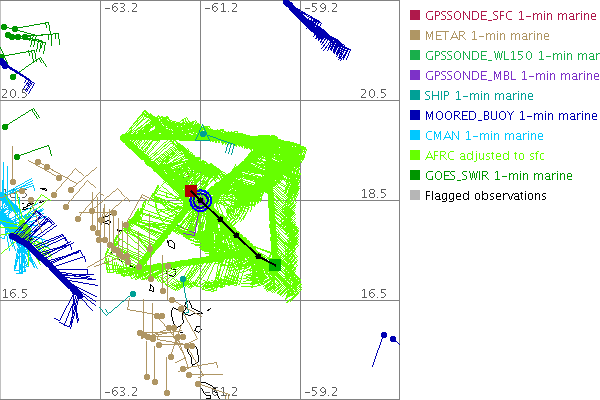Click the blue buoy dots in lower right
The image size is (600, 400).
pos(389,337)
